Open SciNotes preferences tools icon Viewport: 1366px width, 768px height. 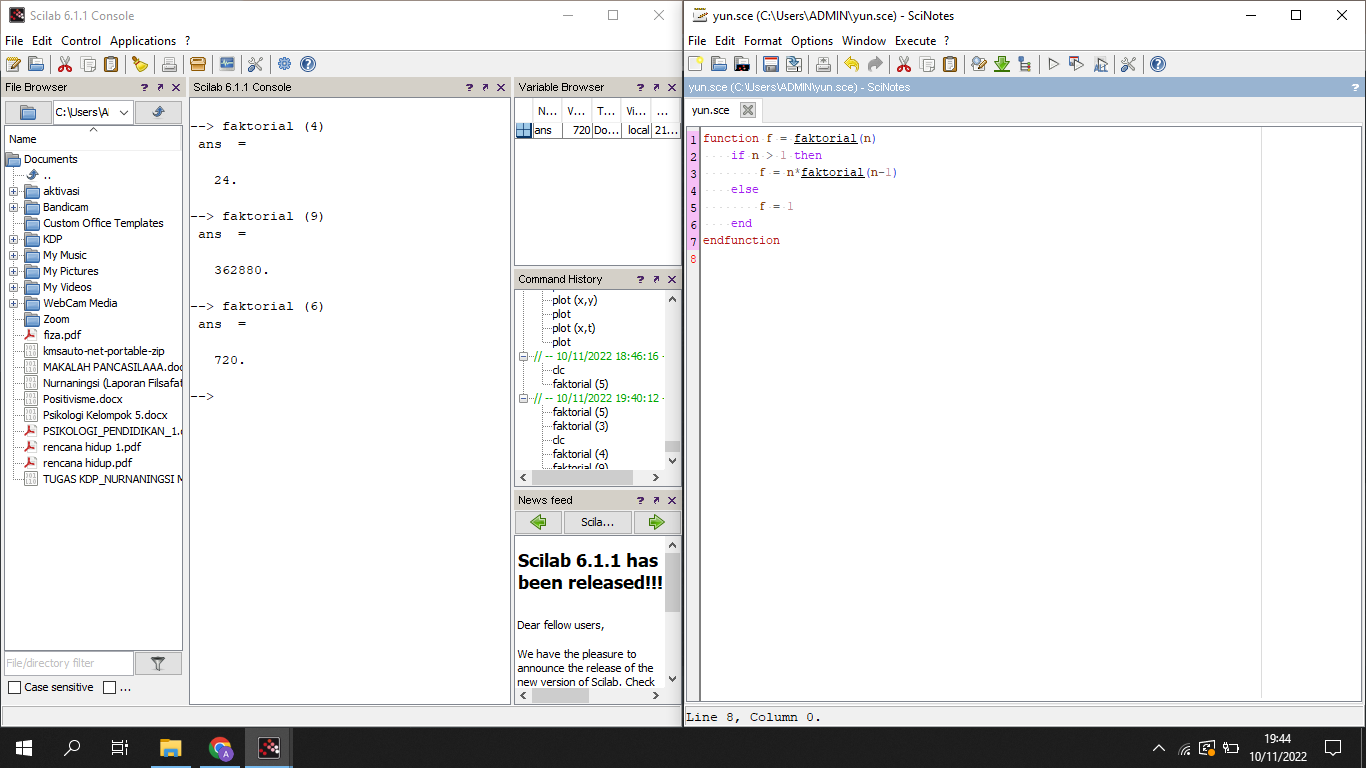pos(1129,64)
